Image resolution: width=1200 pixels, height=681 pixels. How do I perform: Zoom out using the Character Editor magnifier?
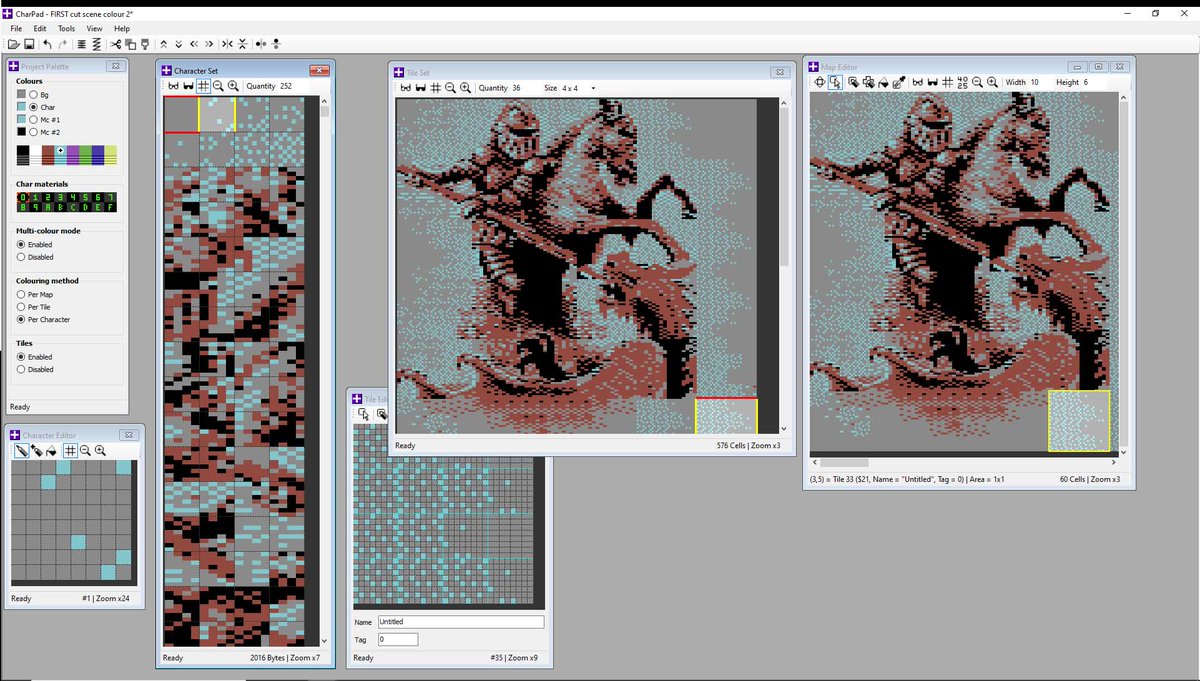tap(85, 451)
